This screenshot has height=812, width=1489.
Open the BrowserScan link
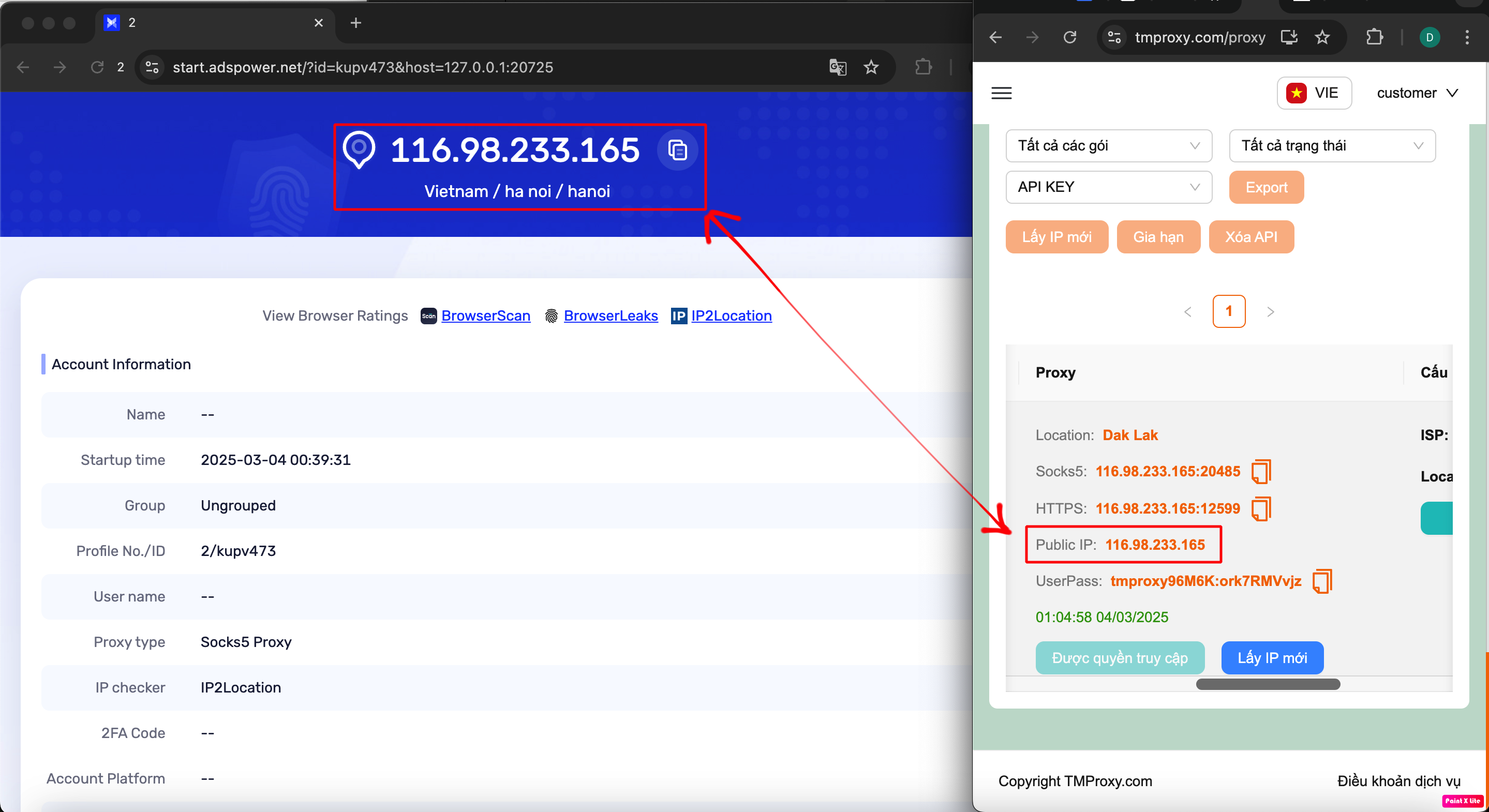click(485, 315)
